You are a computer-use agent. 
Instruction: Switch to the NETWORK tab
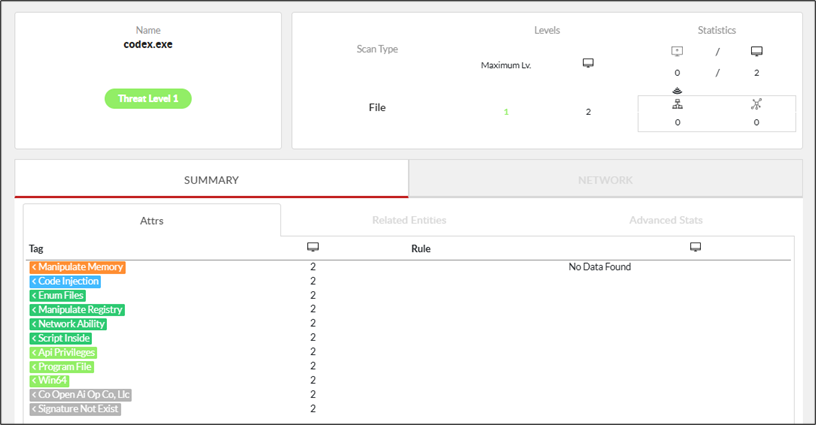tap(605, 180)
